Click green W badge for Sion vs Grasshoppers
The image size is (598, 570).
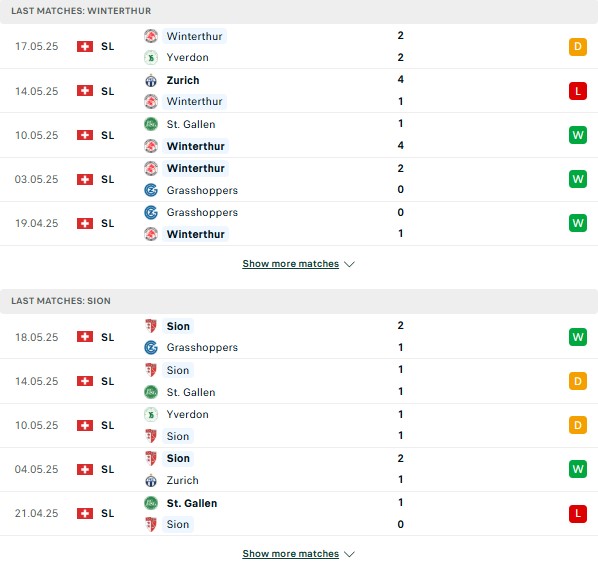(578, 337)
